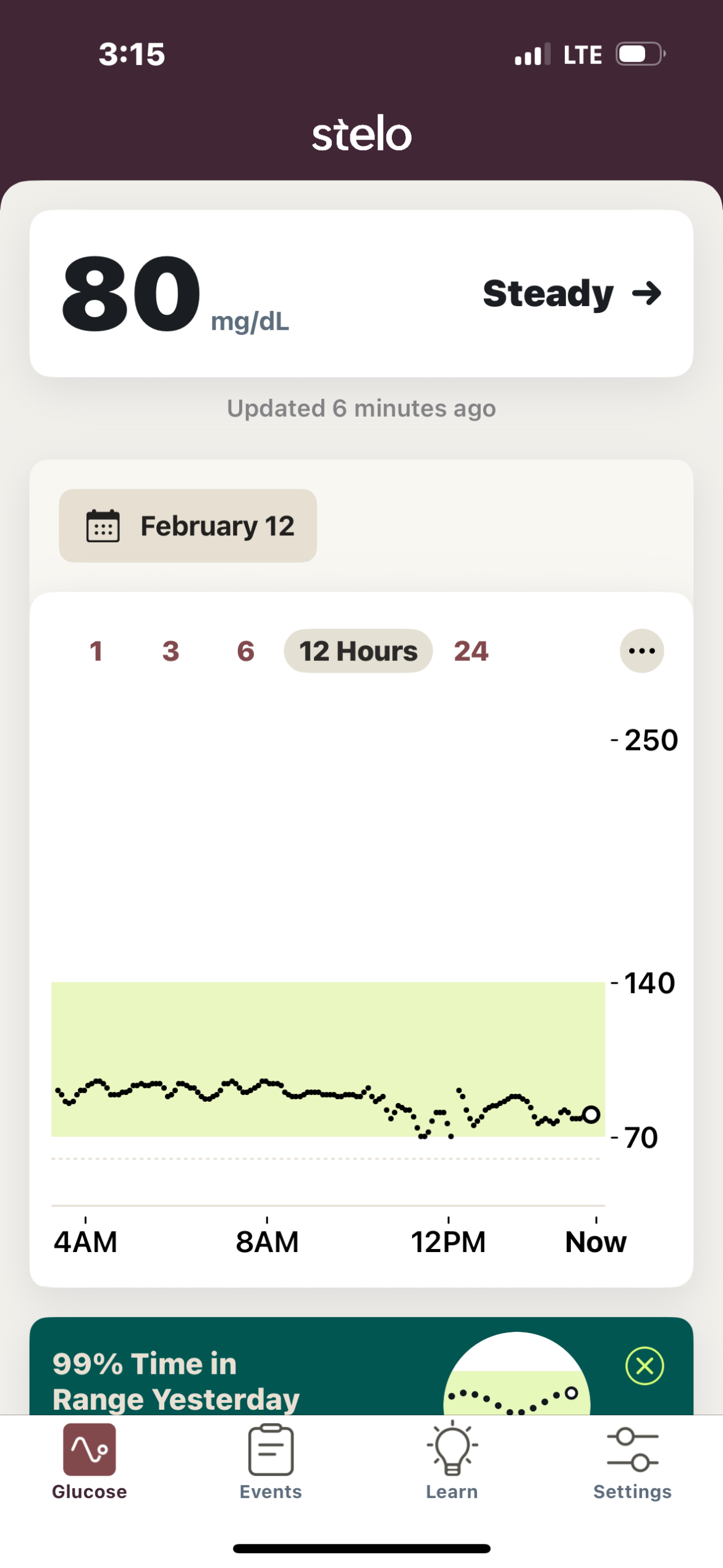The width and height of the screenshot is (723, 1568).
Task: Tap the 12PM mark on the chart axis
Action: tap(448, 1241)
